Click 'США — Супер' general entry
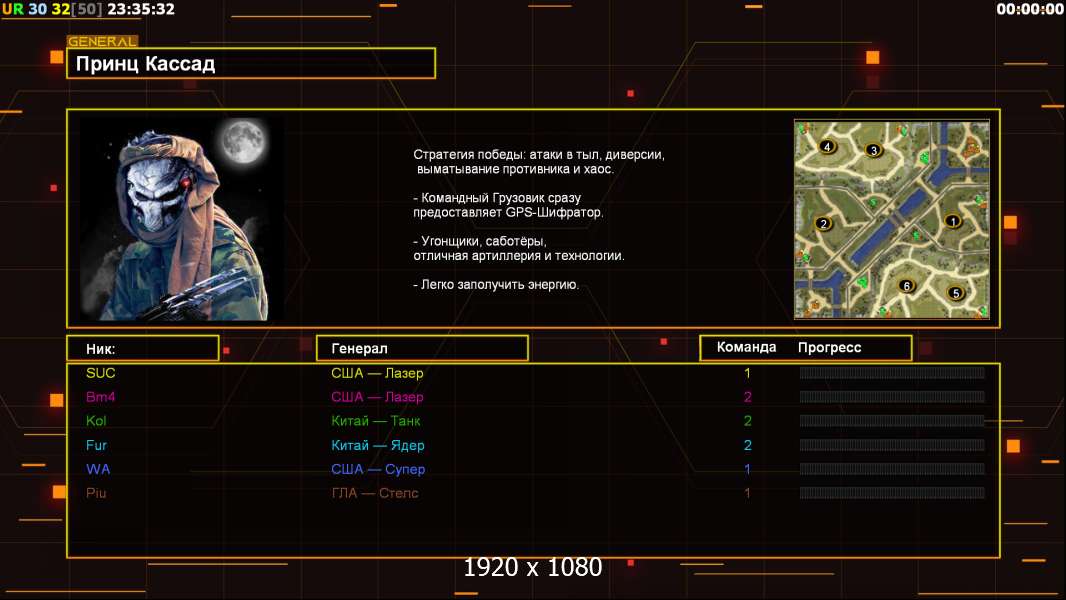Image resolution: width=1066 pixels, height=600 pixels. [378, 469]
